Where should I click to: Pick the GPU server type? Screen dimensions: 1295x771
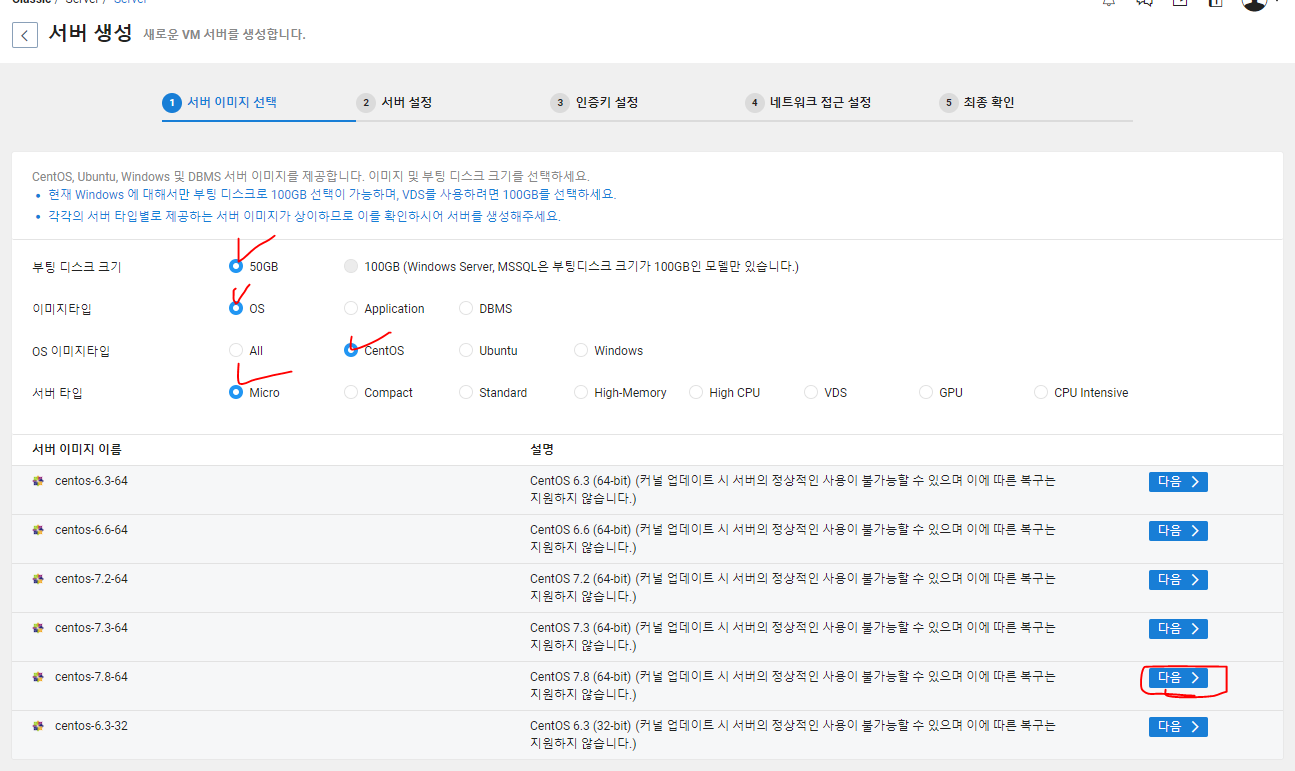[925, 392]
